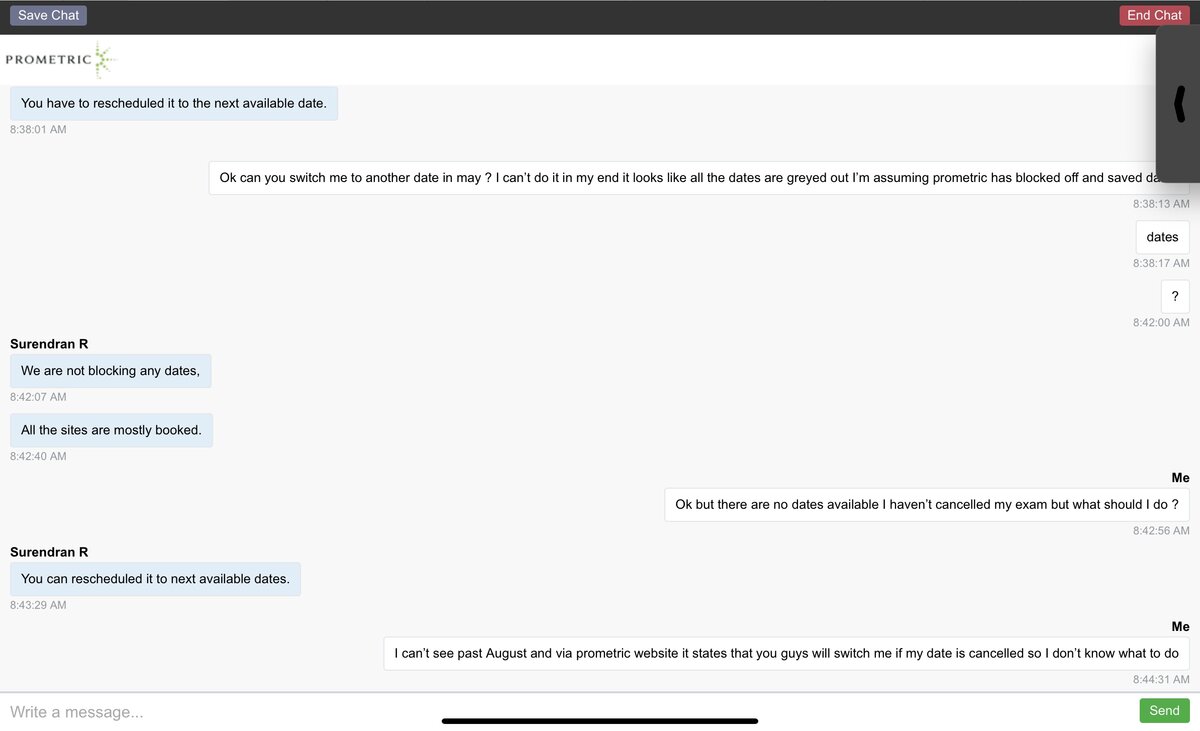Click the "?" message bubble
Viewport: 1200px width, 731px height.
click(x=1175, y=296)
